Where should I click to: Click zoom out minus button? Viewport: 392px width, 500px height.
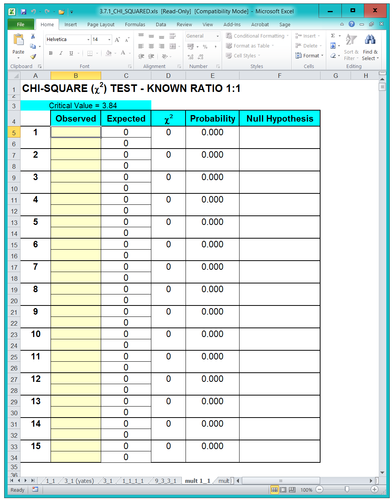click(x=319, y=489)
